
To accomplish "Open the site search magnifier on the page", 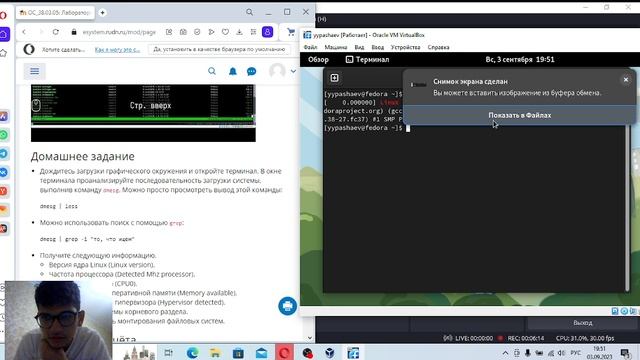I will point(212,71).
